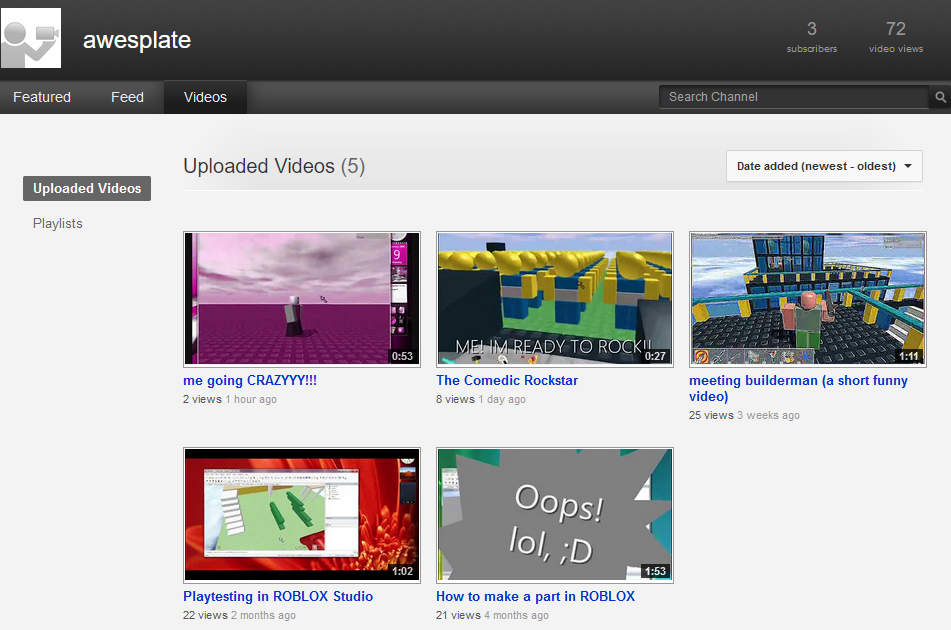Screen dimensions: 951x630
Task: Click meeting builderman title link
Action: coord(798,381)
